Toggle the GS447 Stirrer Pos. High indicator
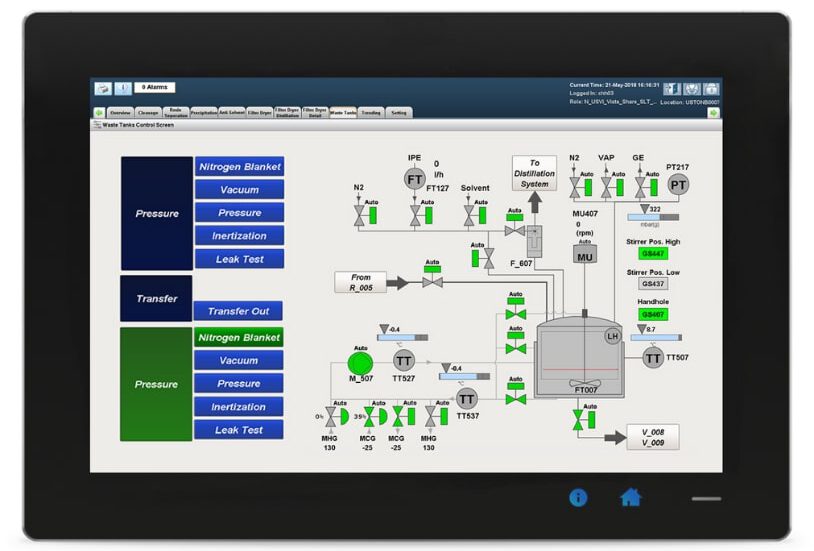 pos(653,253)
